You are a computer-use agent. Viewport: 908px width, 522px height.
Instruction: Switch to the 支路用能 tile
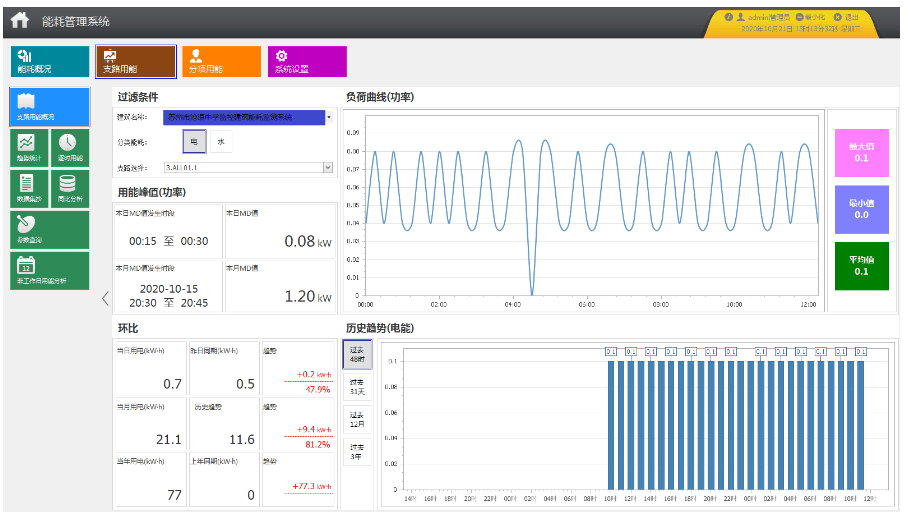pos(136,61)
